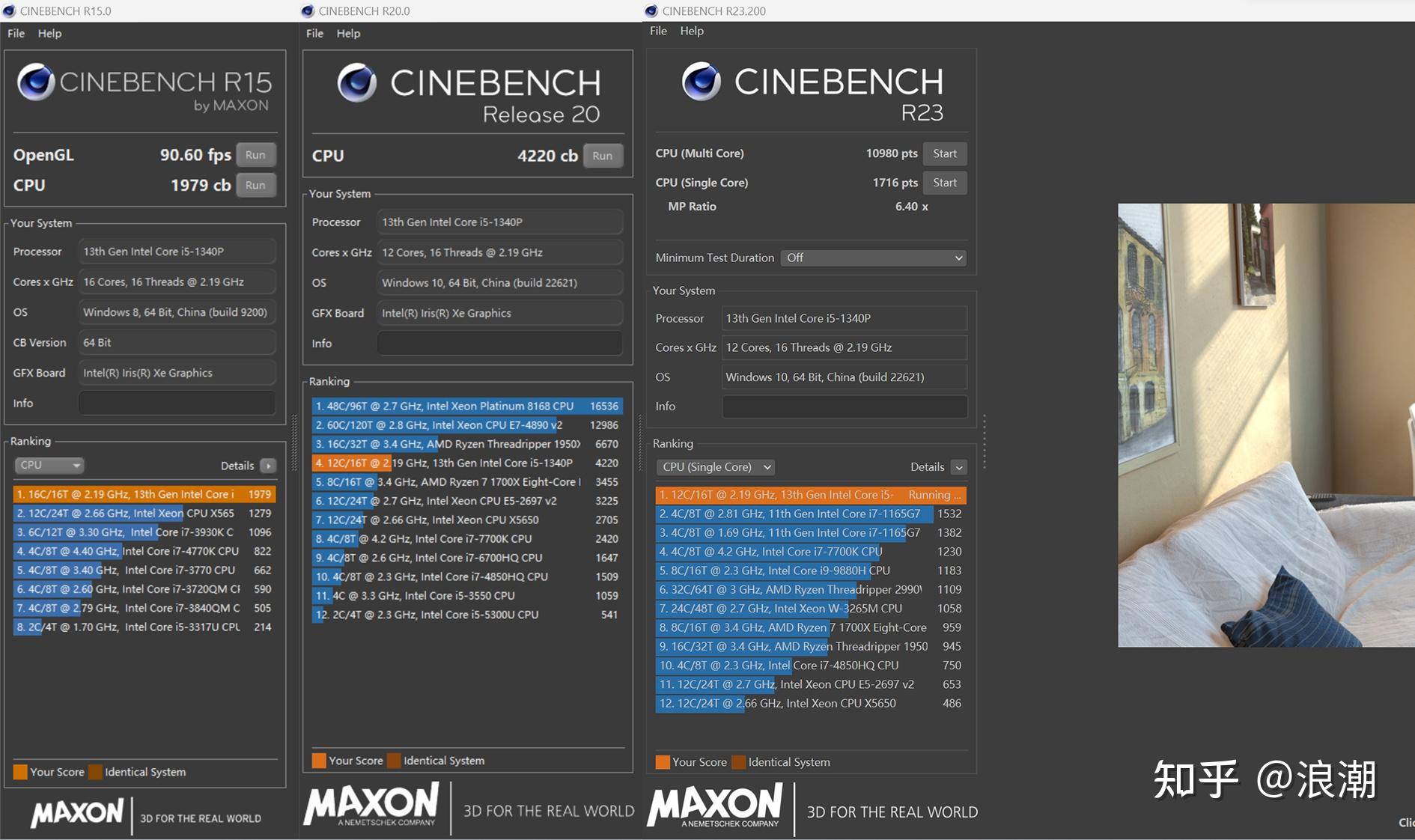This screenshot has width=1415, height=840.
Task: Click the Identical System swatch in R20 legend
Action: pos(394,761)
